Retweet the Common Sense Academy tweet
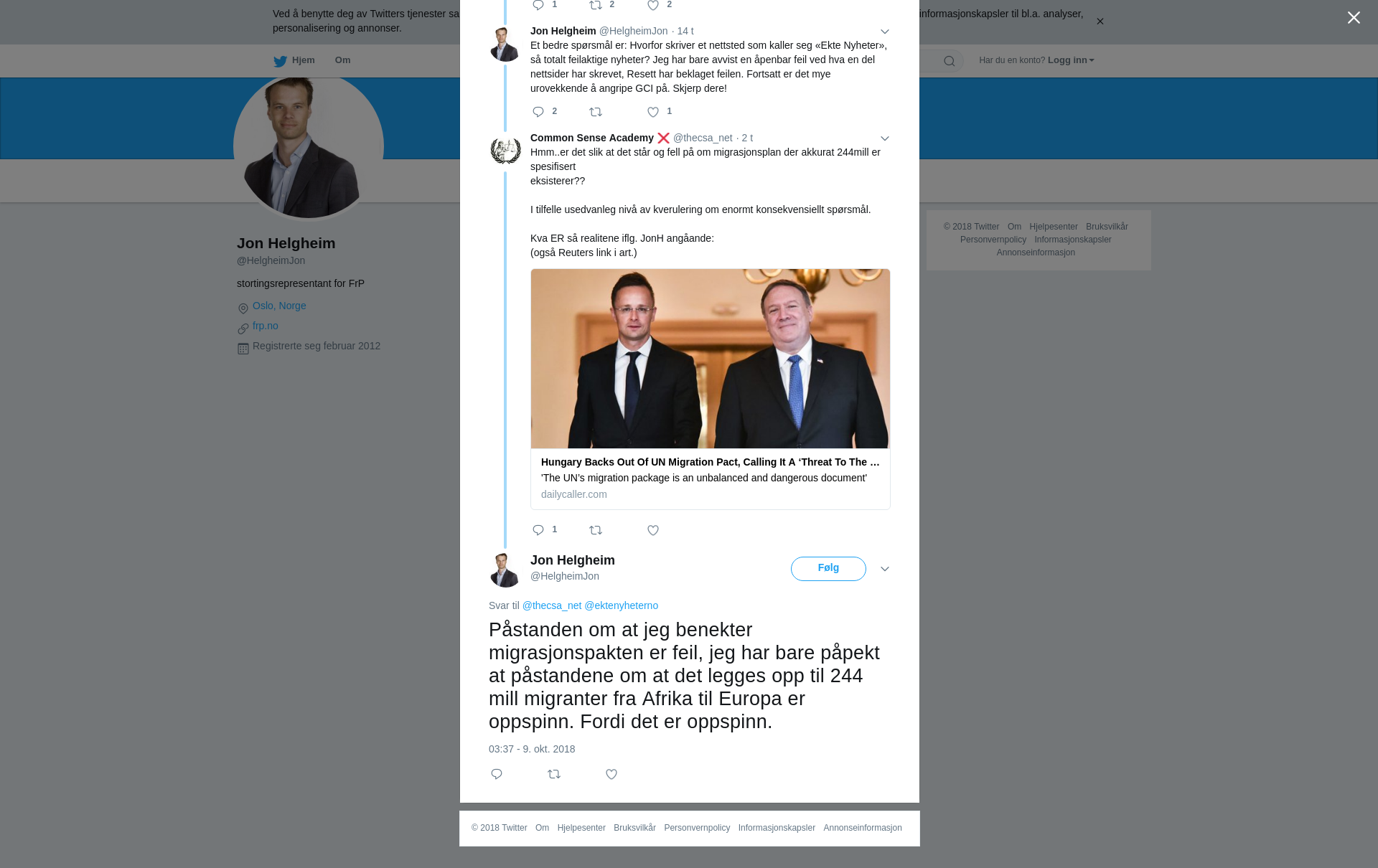This screenshot has height=868, width=1378. point(596,530)
